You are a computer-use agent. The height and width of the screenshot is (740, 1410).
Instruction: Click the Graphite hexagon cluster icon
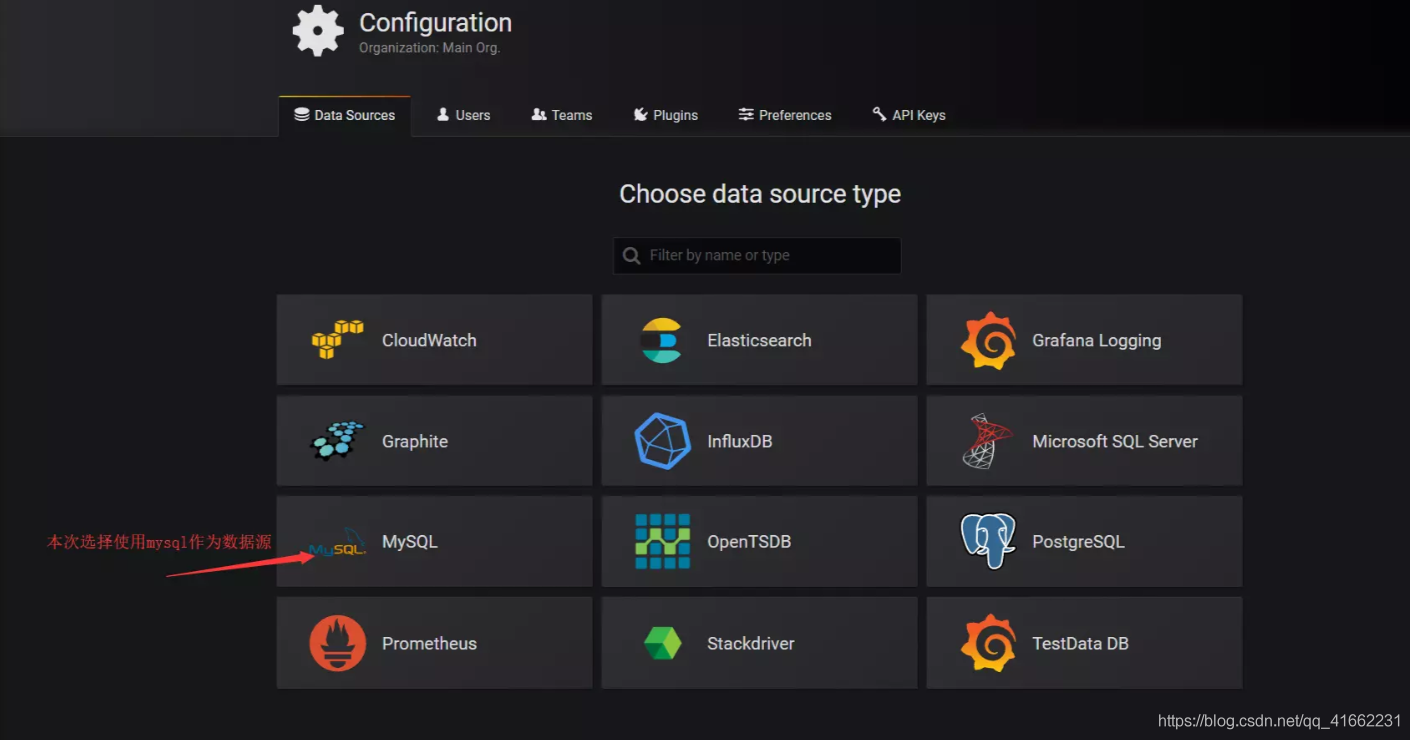pos(337,441)
